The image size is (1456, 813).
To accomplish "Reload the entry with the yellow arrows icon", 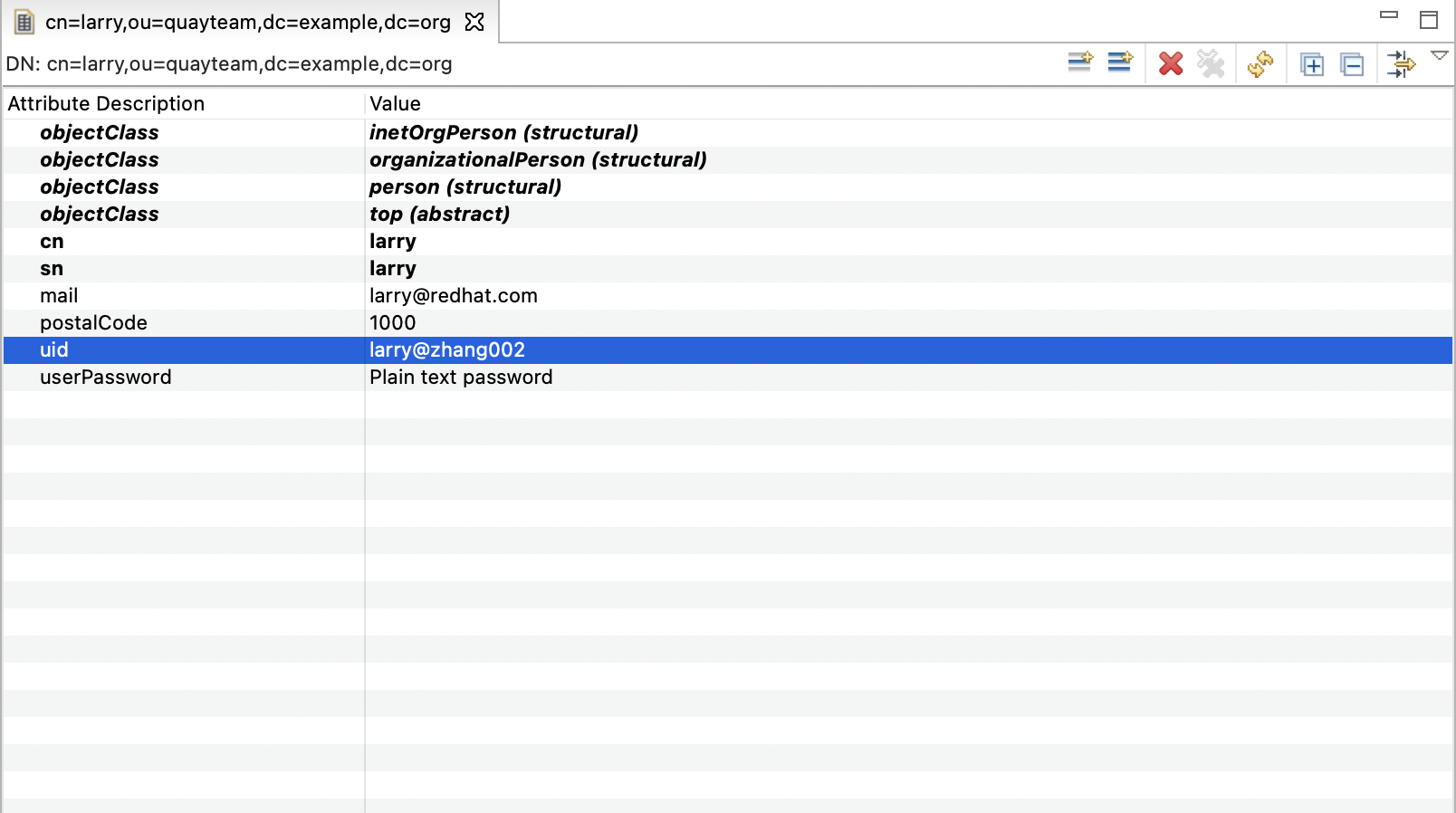I will point(1260,63).
